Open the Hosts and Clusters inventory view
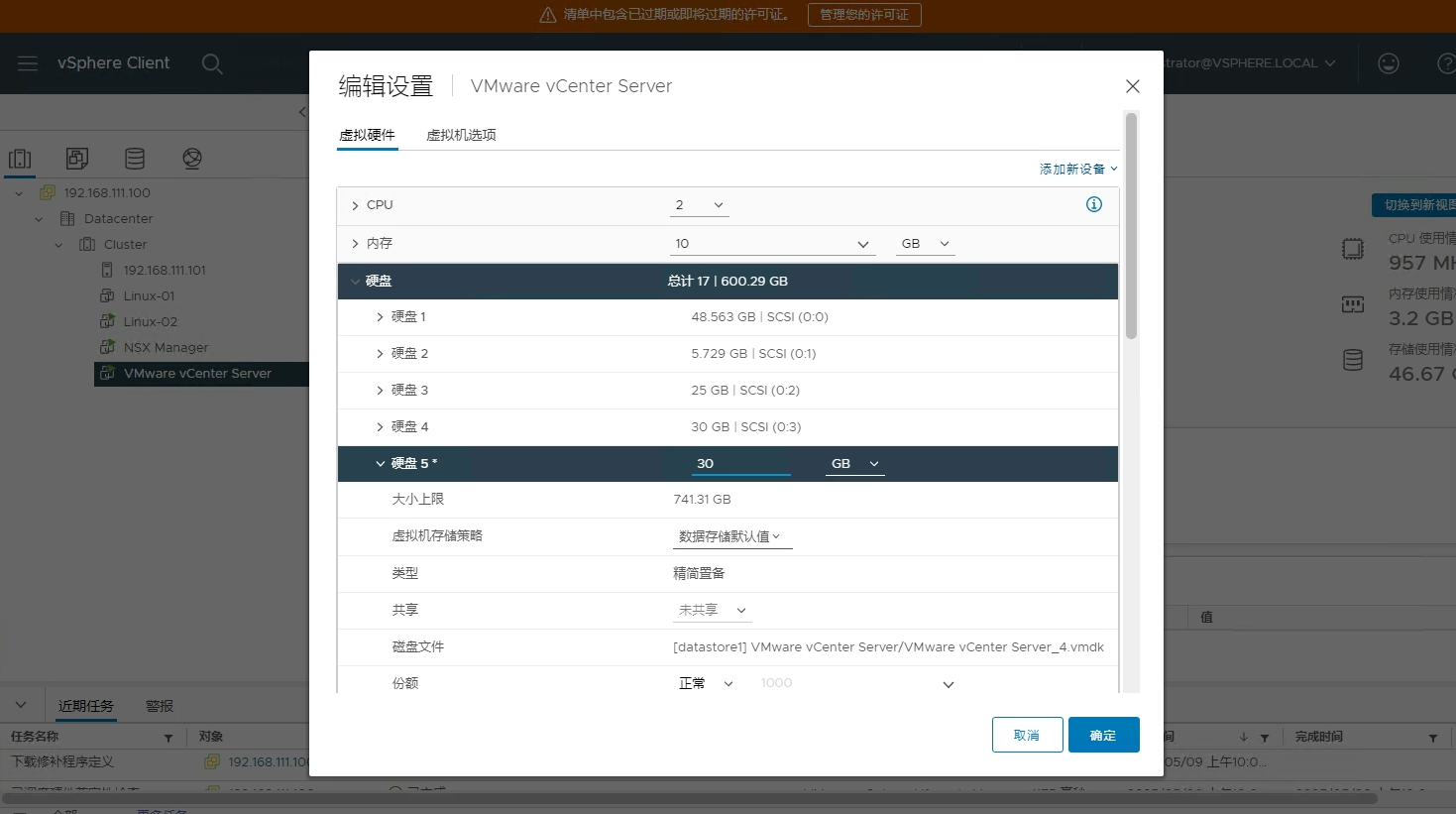 [x=20, y=159]
